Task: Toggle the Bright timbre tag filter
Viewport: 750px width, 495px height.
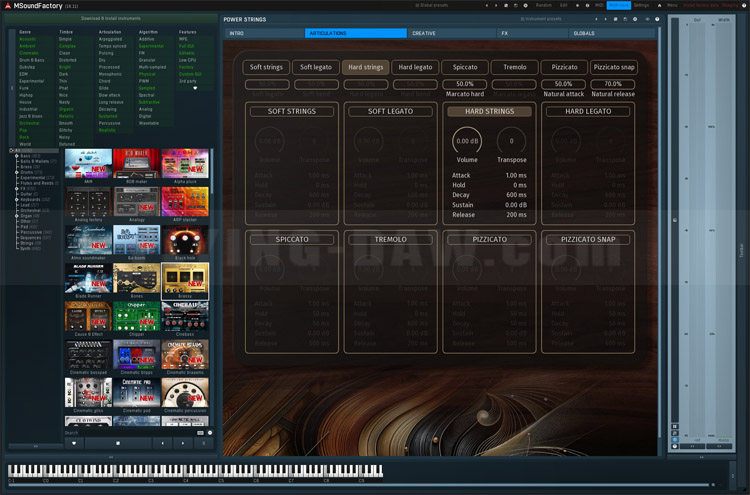Action: (65, 67)
